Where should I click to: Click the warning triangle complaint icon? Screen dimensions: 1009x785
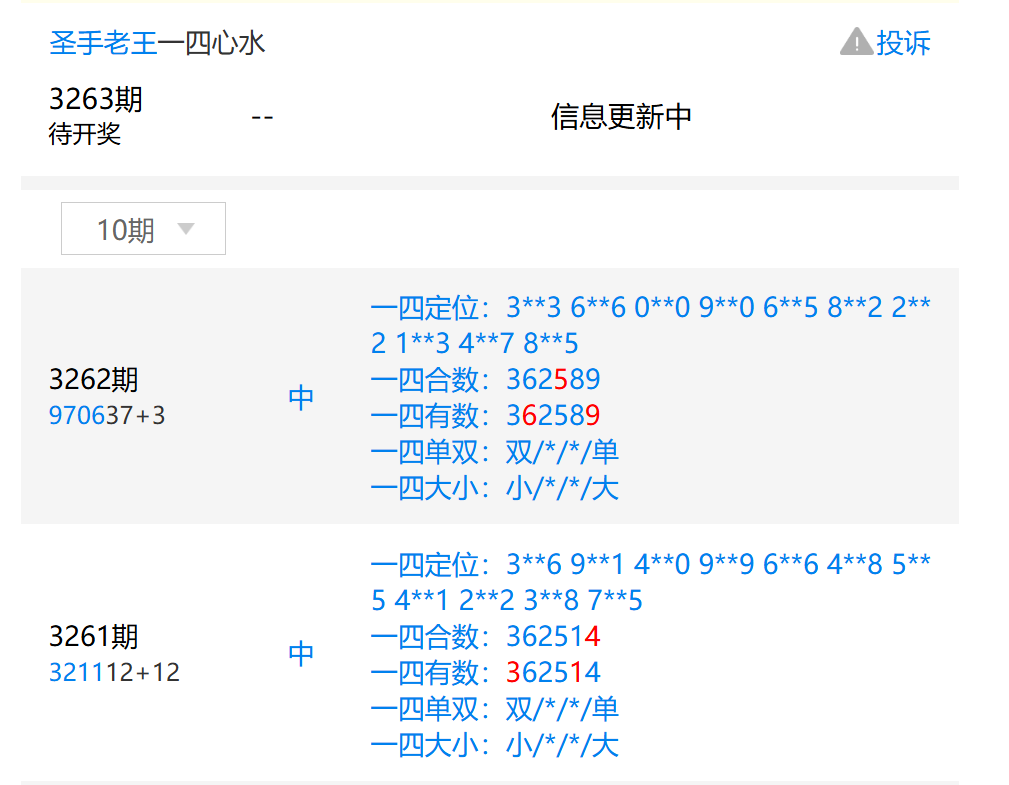coord(856,42)
